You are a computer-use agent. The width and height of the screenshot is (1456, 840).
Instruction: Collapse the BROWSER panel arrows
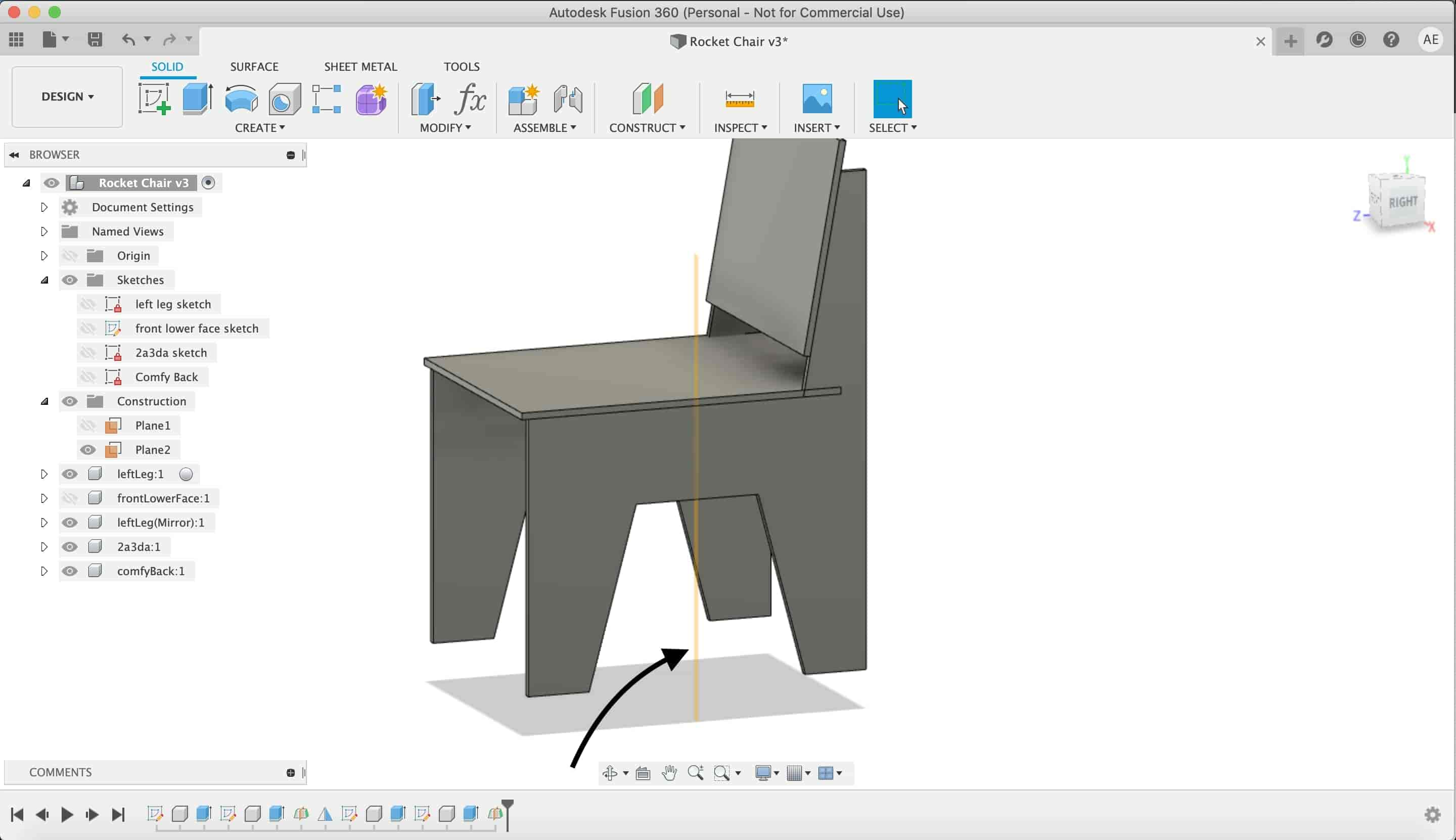pos(15,155)
